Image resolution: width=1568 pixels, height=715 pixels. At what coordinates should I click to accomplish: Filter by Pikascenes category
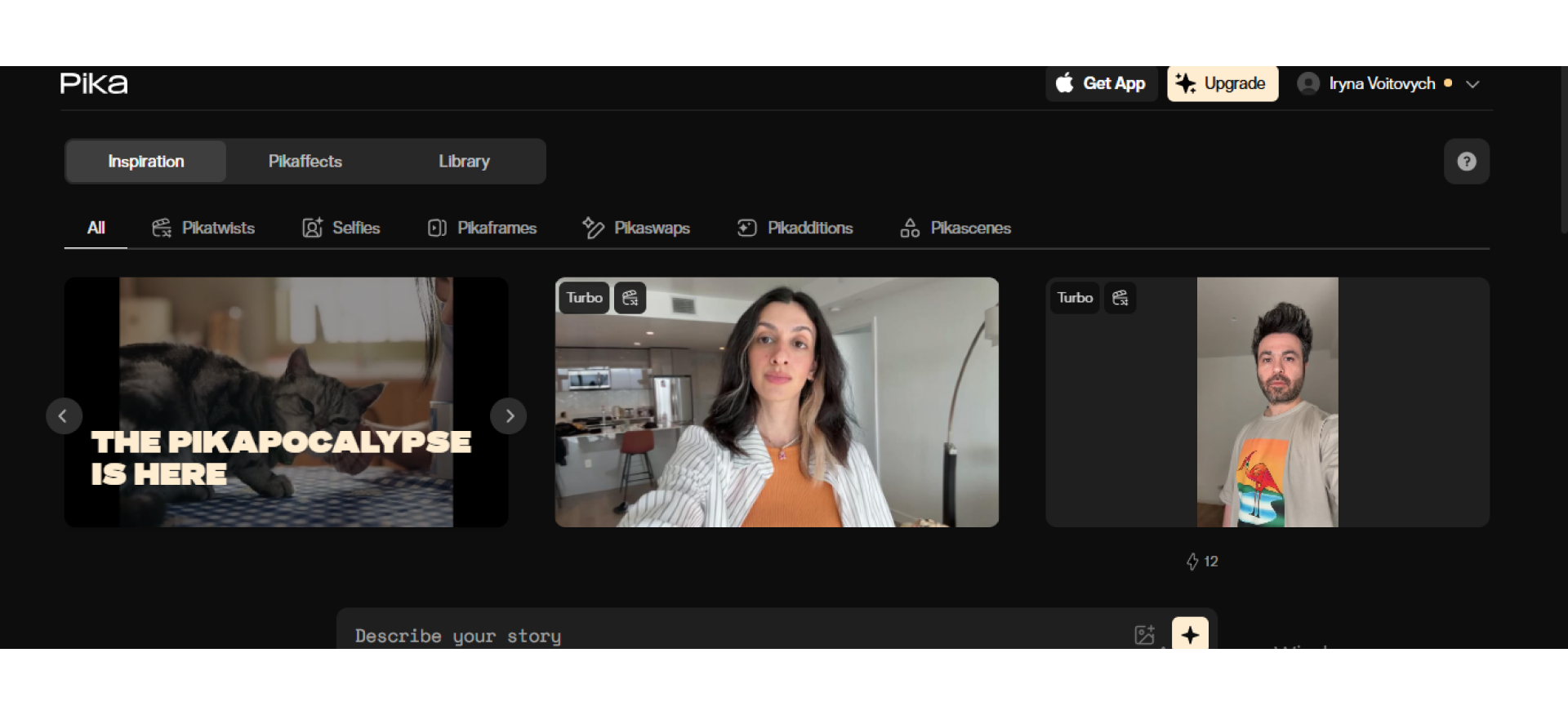(x=955, y=228)
